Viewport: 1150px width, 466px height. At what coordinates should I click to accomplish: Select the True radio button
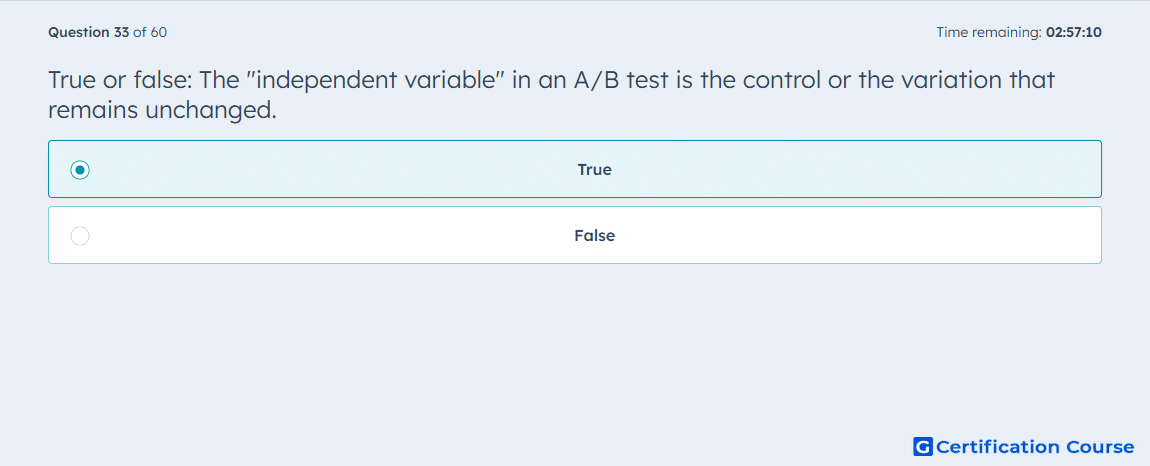point(80,170)
